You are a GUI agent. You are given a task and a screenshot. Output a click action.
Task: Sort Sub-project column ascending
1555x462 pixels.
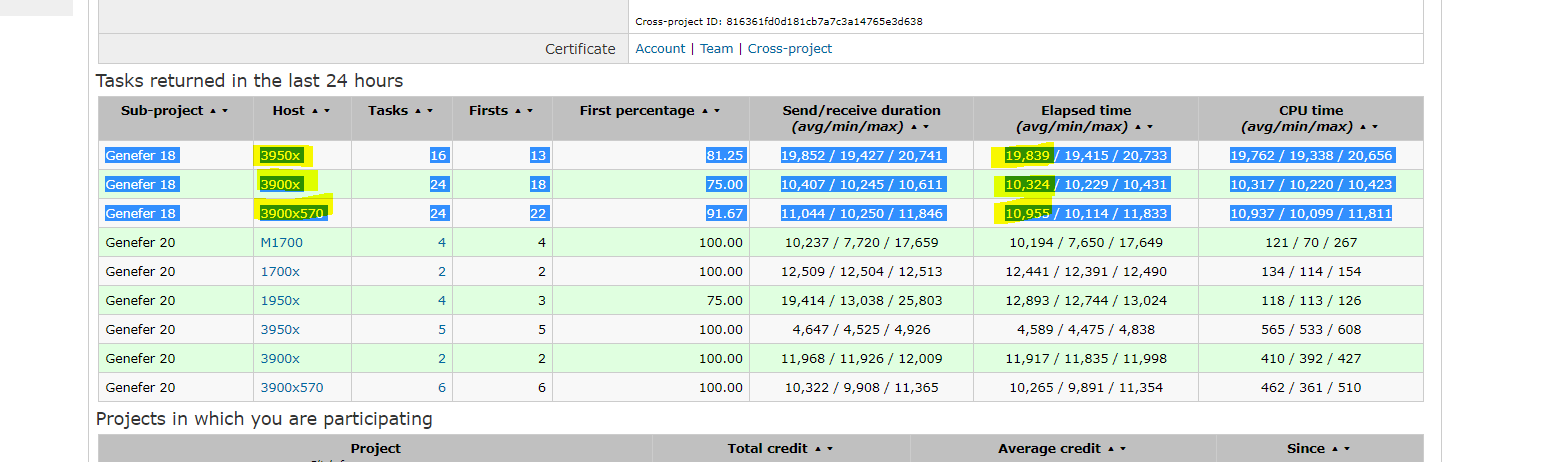213,111
